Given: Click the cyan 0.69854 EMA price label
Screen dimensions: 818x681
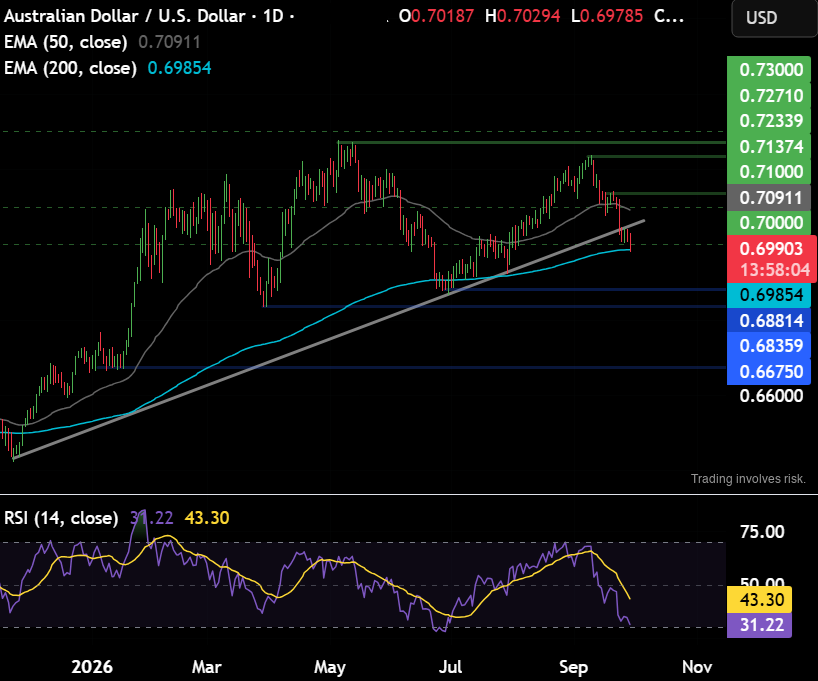Looking at the screenshot, I should (769, 295).
